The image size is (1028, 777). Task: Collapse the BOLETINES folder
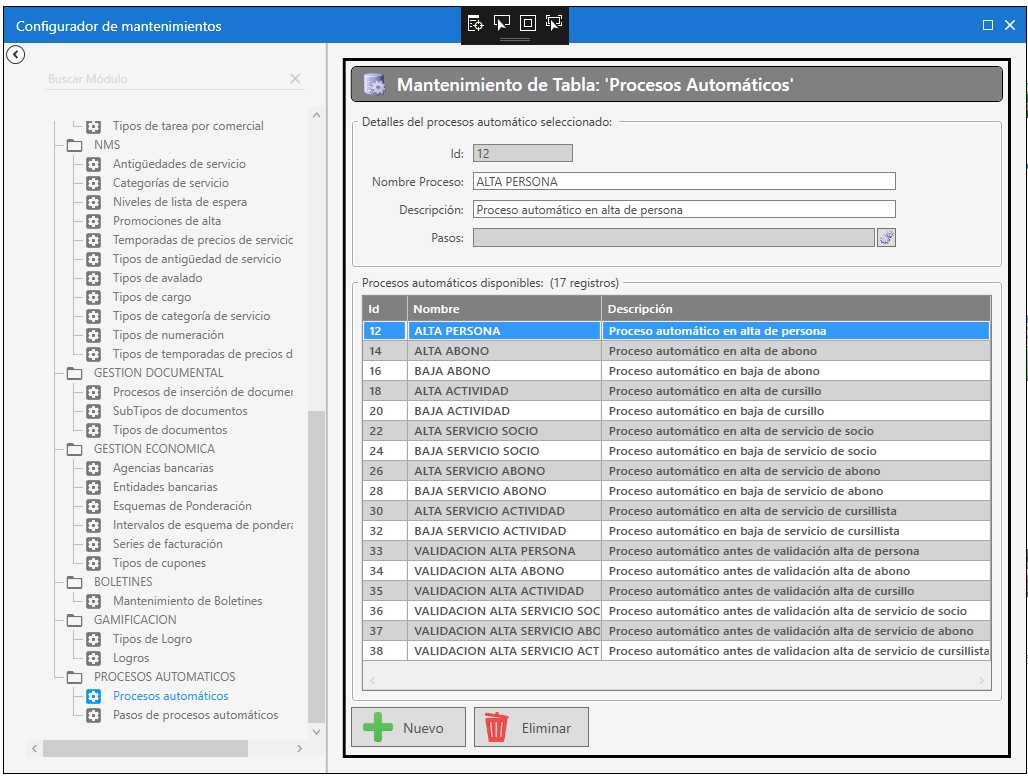(x=75, y=582)
